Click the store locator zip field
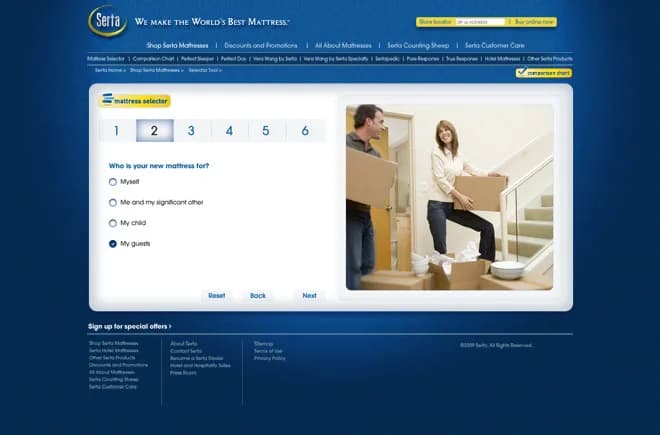The image size is (660, 435). click(x=480, y=22)
